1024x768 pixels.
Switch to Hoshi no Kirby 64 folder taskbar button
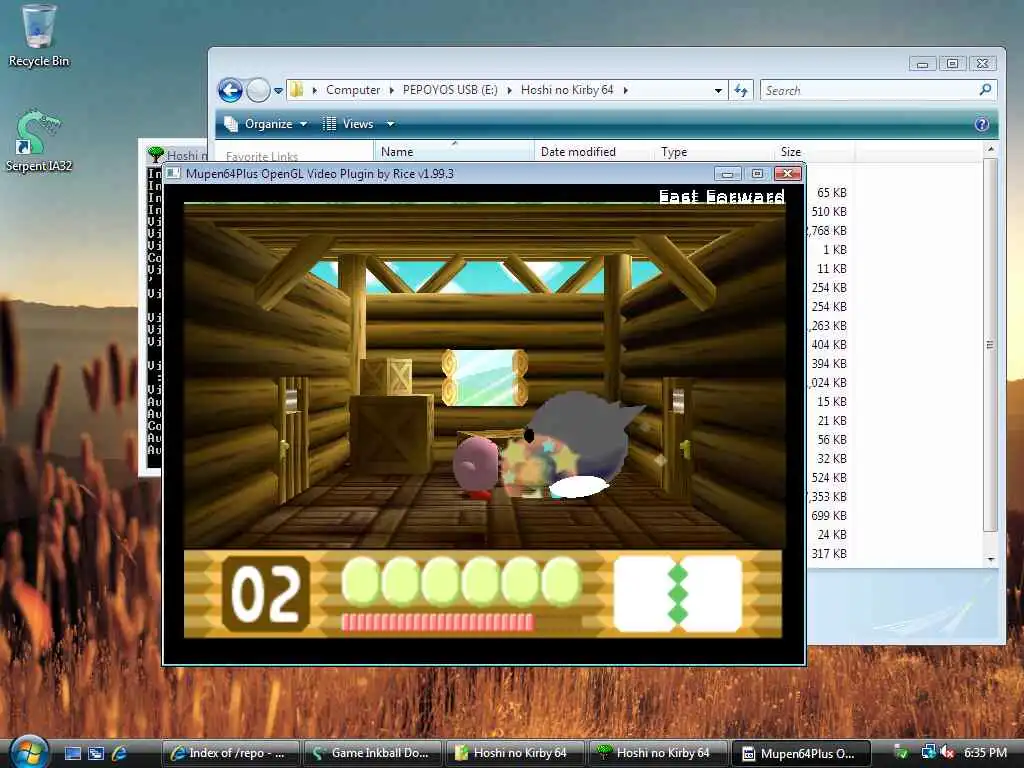(516, 753)
